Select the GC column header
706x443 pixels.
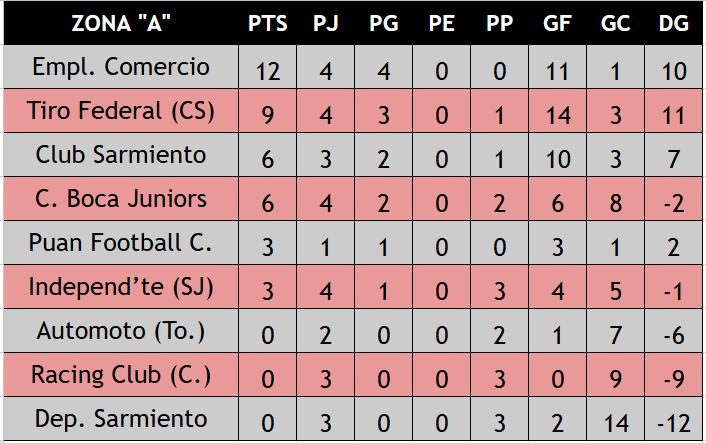click(x=615, y=23)
